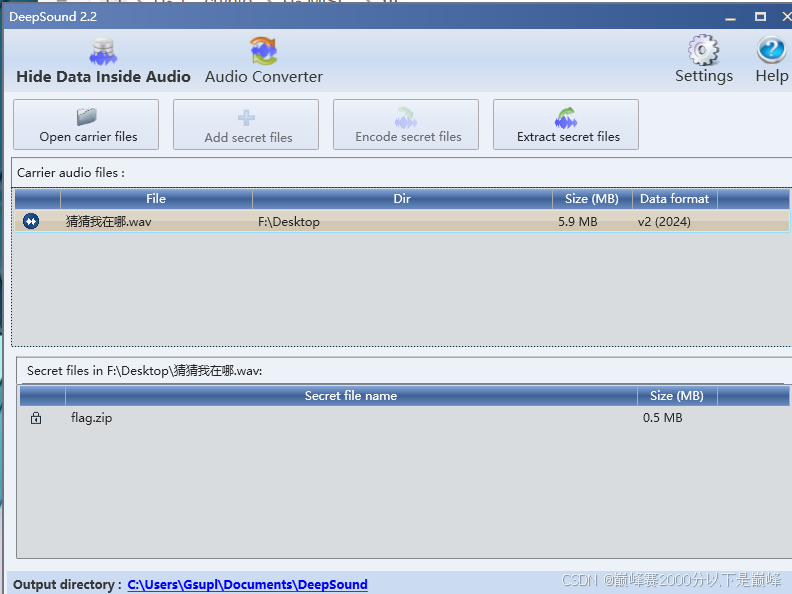The width and height of the screenshot is (792, 594).
Task: Maximize the DeepSound 2.2 window
Action: coord(760,17)
